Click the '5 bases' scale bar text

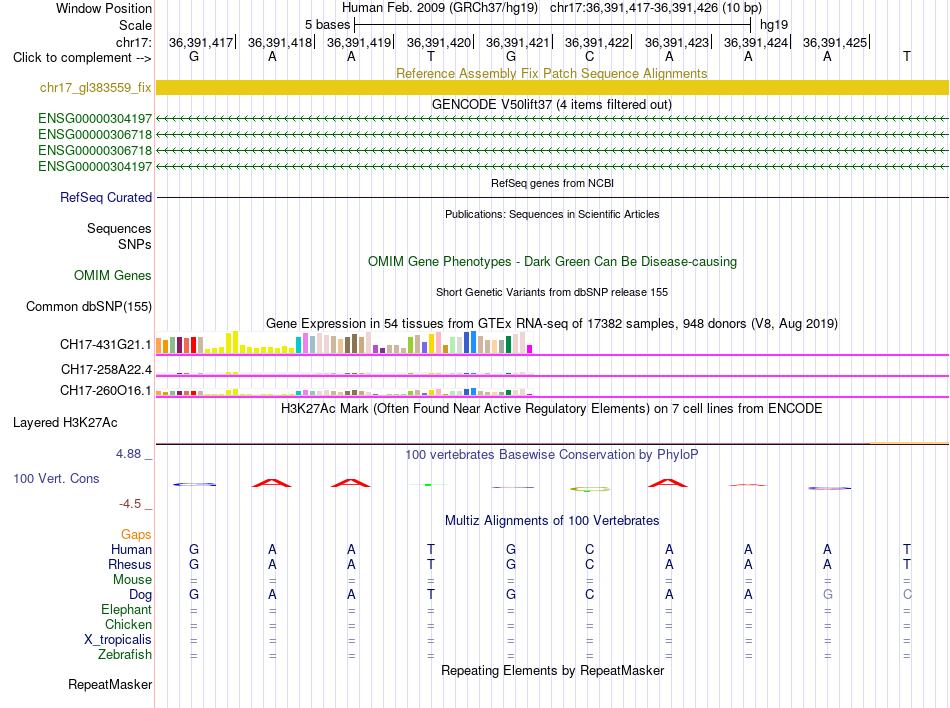coord(327,25)
